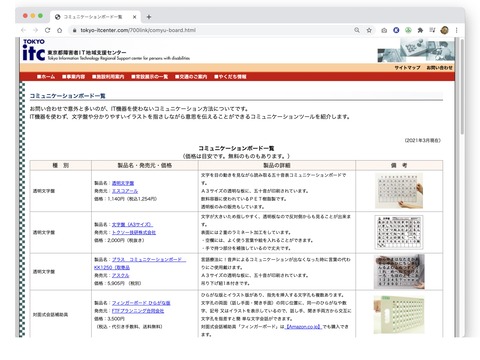Click the 製品の詳細 column header
The height and width of the screenshot is (360, 480).
click(x=277, y=165)
